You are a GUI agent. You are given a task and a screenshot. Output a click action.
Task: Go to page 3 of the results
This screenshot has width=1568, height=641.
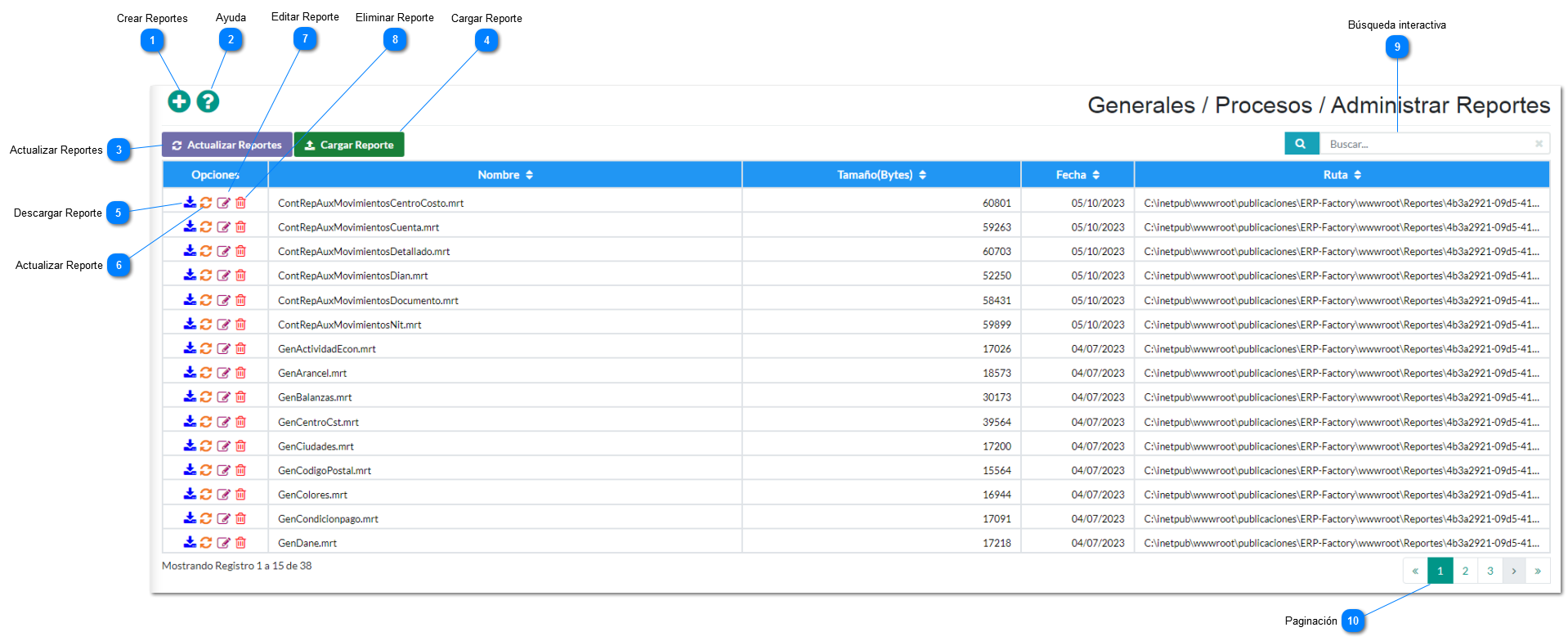click(x=1490, y=571)
